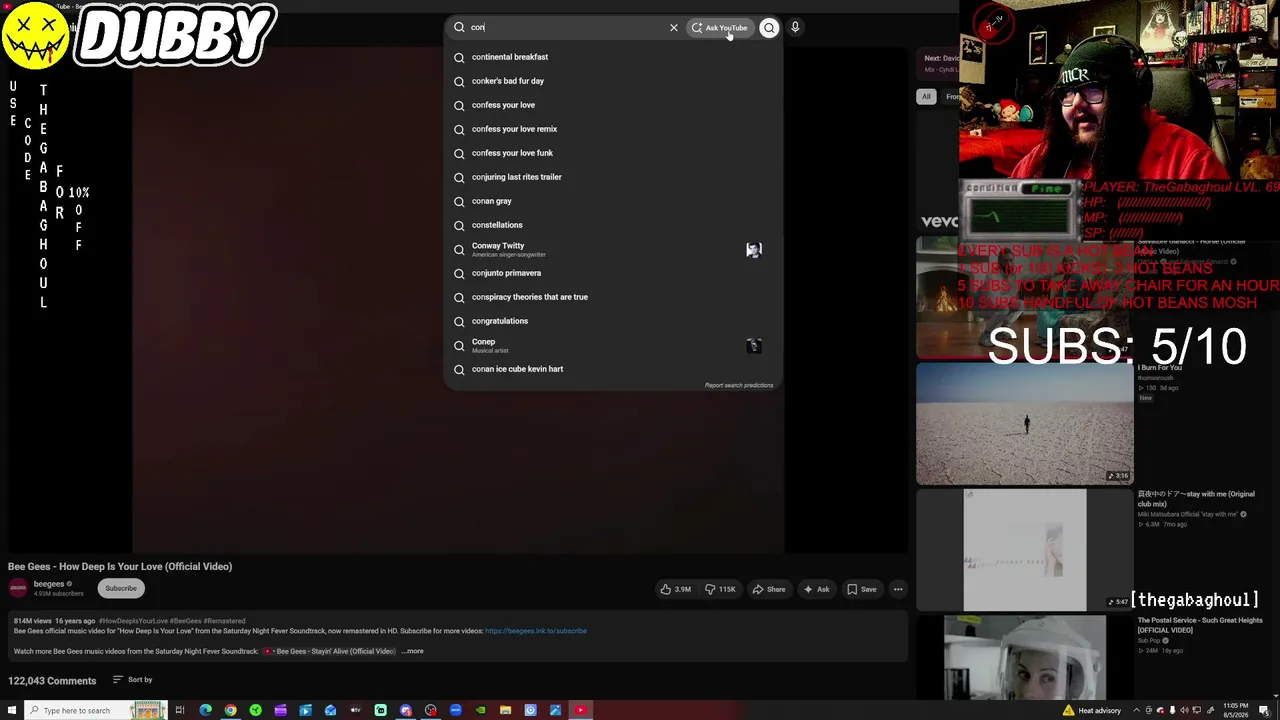
Task: Click the "stay with me" video title
Action: coord(1196,498)
